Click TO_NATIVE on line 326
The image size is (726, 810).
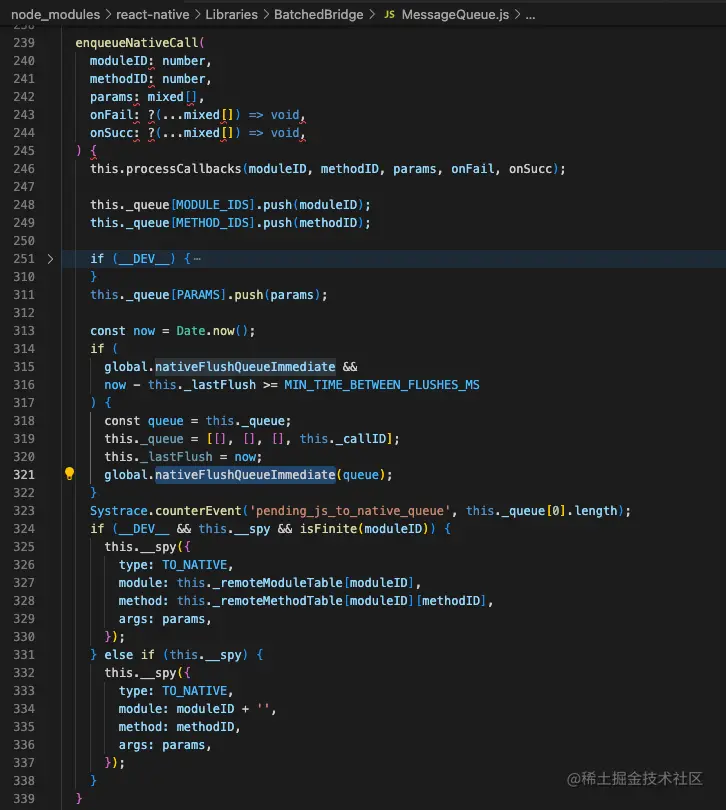(195, 565)
